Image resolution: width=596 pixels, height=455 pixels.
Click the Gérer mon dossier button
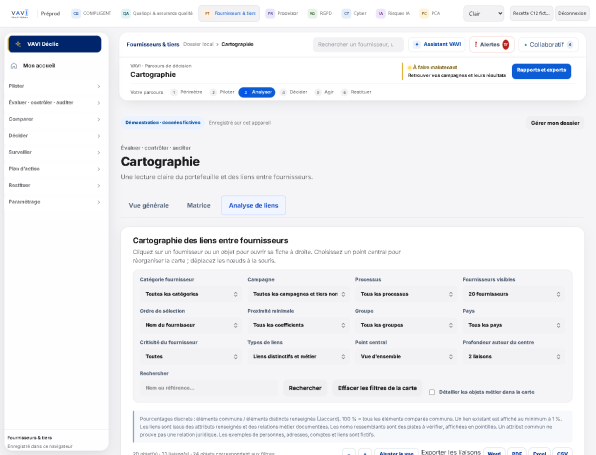tap(555, 123)
